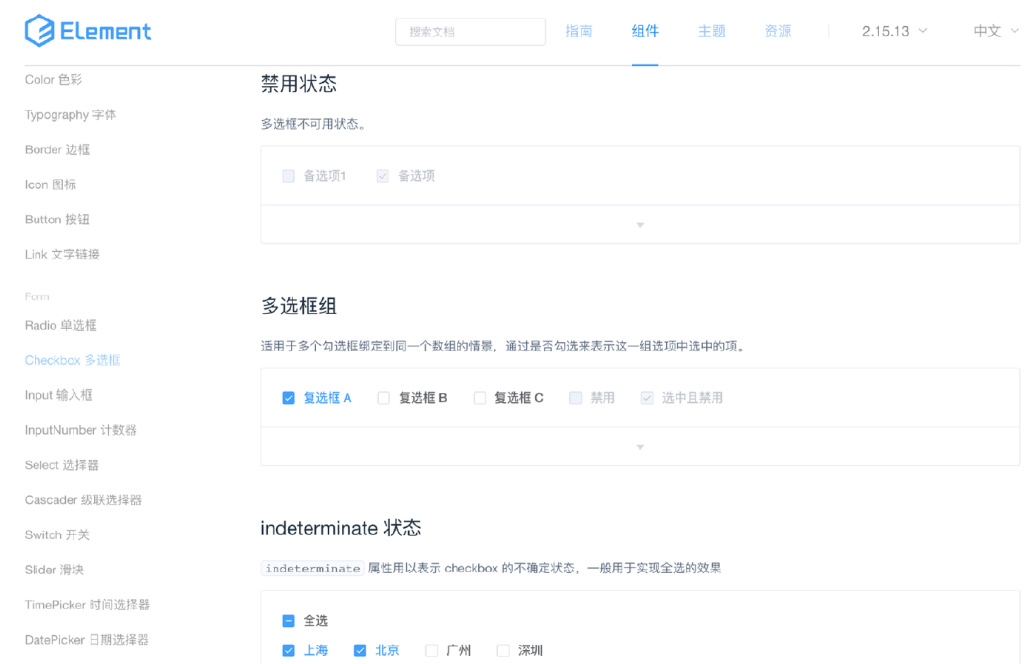Screen dimensions: 1024x664
Task: Toggle the 全选 select-all checkbox
Action: 288,620
